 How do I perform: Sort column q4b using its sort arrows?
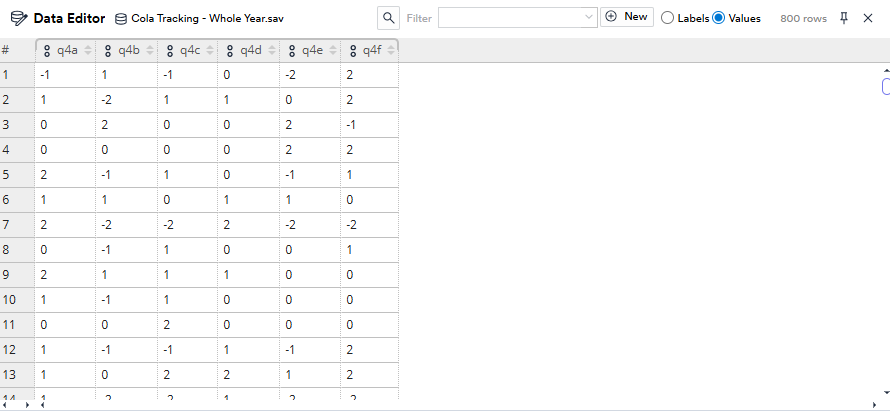pos(148,51)
